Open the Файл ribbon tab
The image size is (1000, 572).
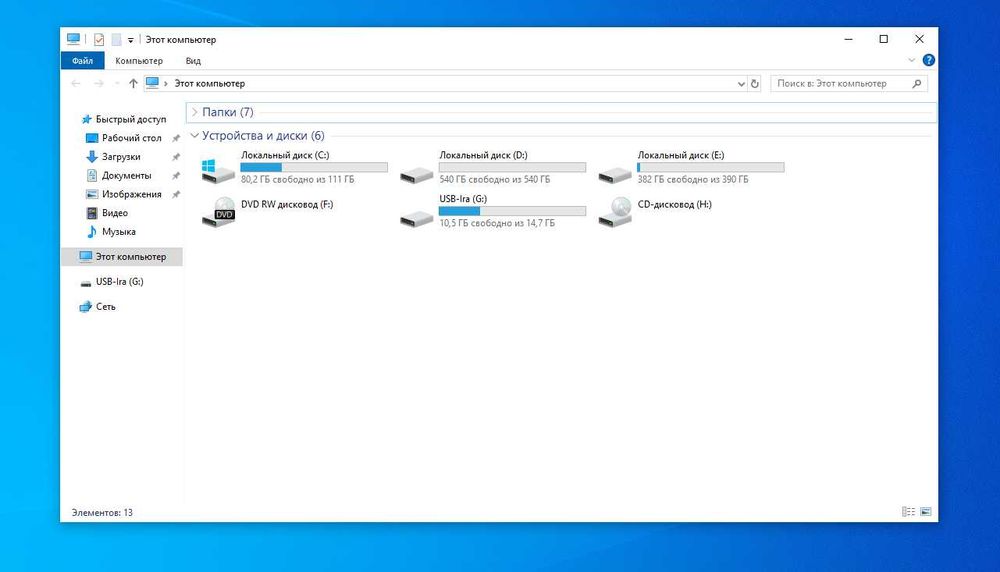coord(82,61)
